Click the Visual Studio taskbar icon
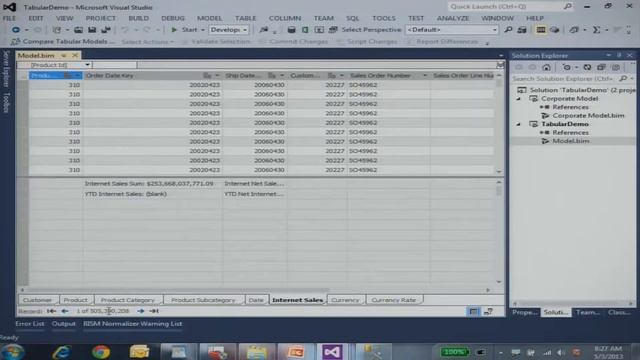The width and height of the screenshot is (640, 360). click(x=332, y=351)
